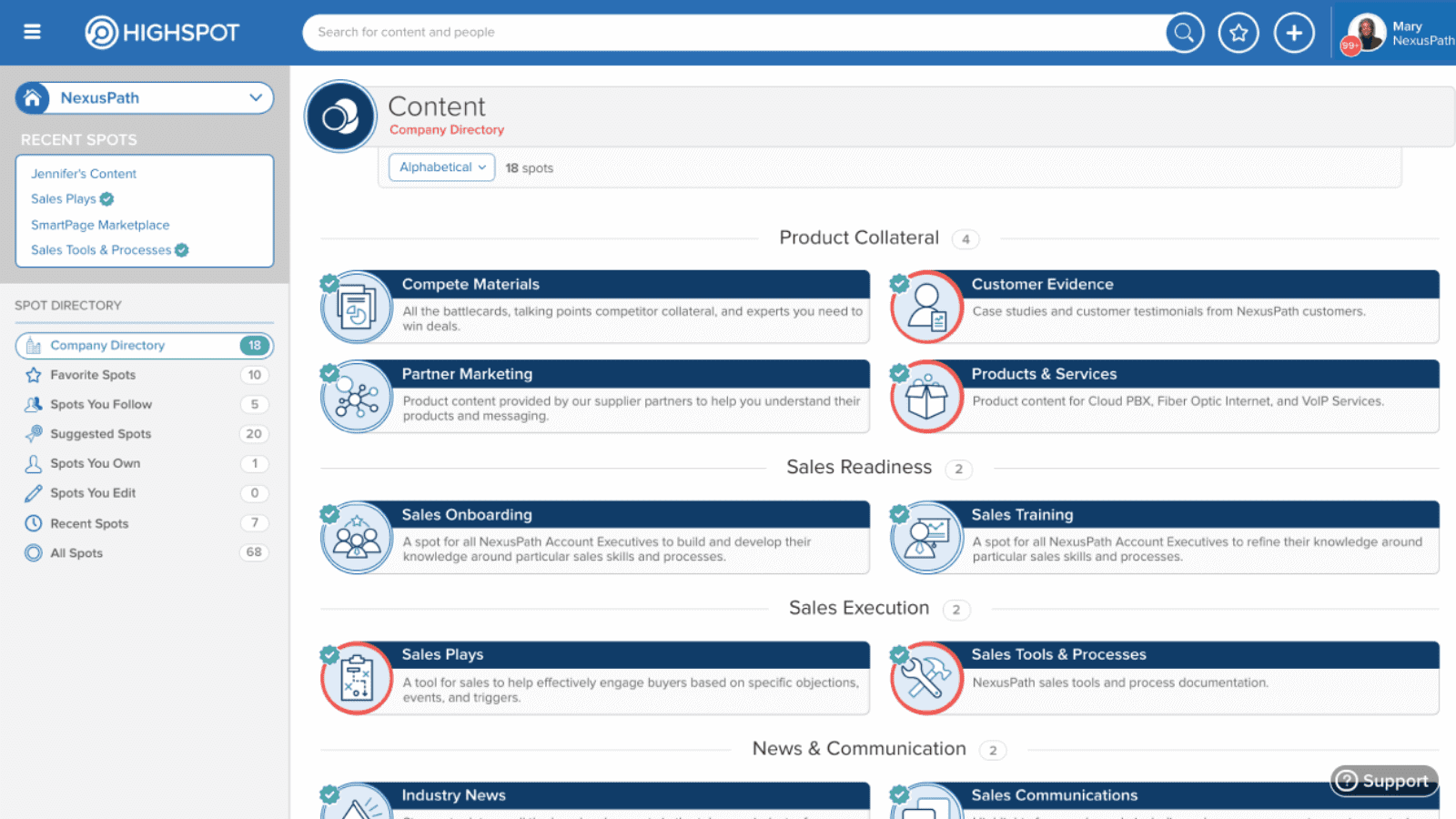
Task: Open the Industry News spot title
Action: [x=454, y=795]
